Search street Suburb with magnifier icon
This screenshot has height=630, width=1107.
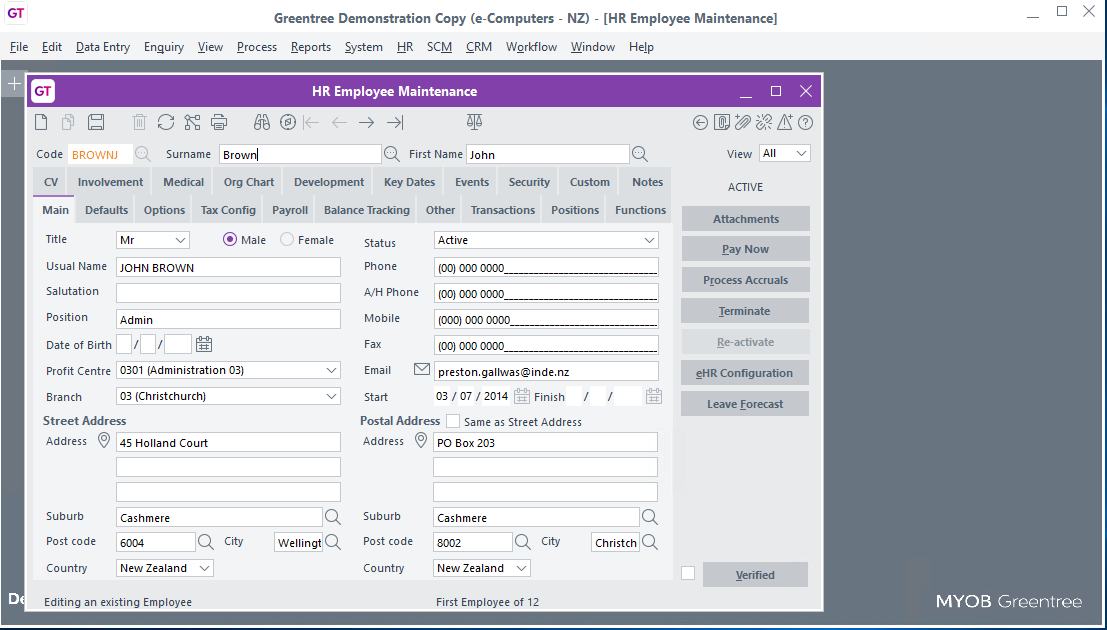(x=333, y=517)
